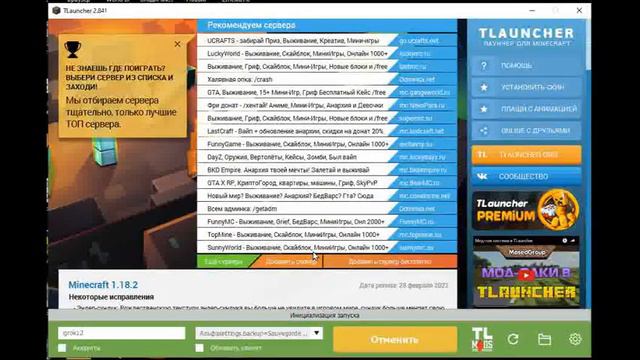Select the UCRAFTS server row
This screenshot has height=360, width=640.
327,40
